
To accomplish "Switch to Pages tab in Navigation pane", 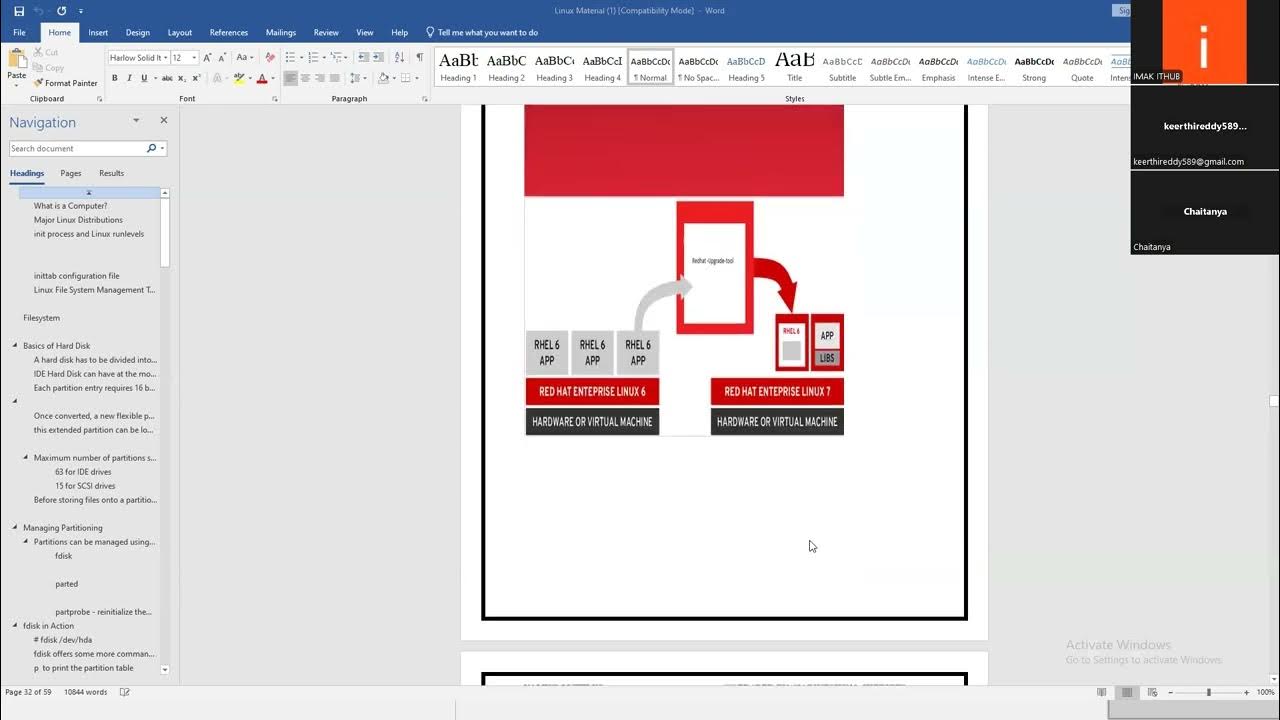I will point(71,173).
